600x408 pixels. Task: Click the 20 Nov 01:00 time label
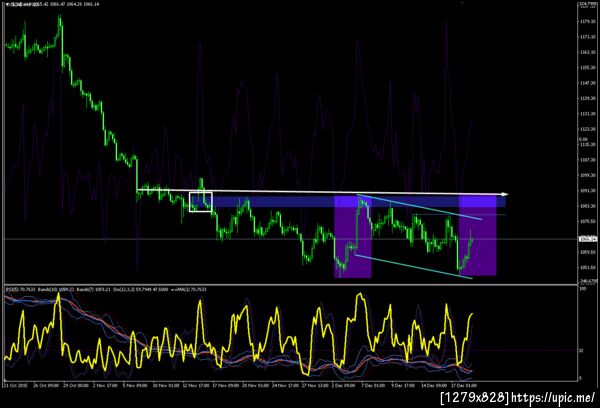[x=256, y=385]
